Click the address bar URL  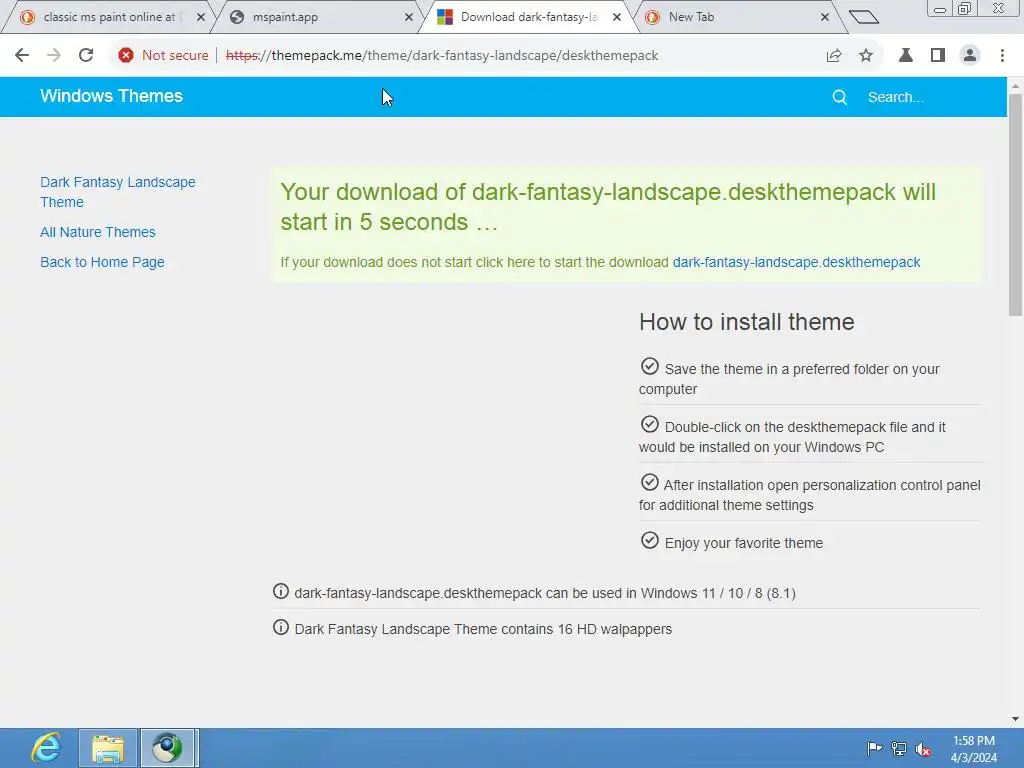pyautogui.click(x=442, y=56)
